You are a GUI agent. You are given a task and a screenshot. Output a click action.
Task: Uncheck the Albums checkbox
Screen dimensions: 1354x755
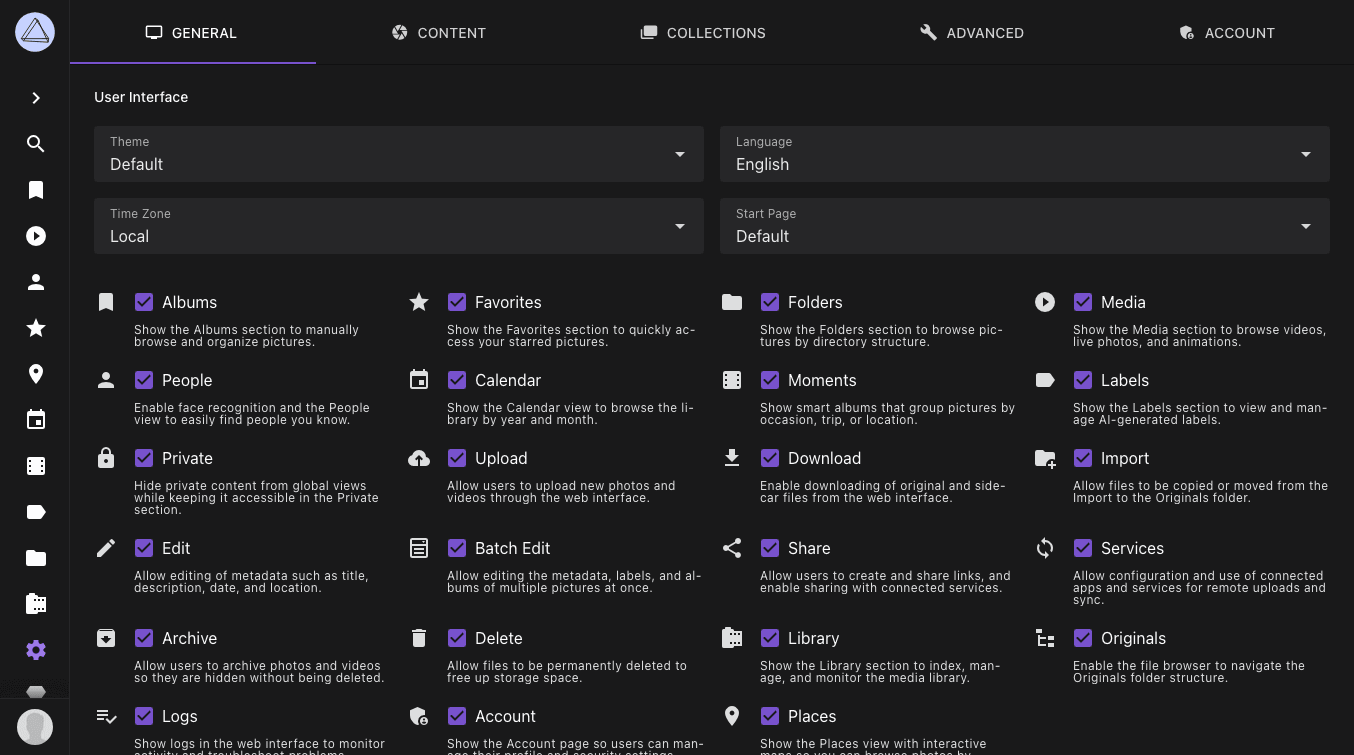coord(144,302)
